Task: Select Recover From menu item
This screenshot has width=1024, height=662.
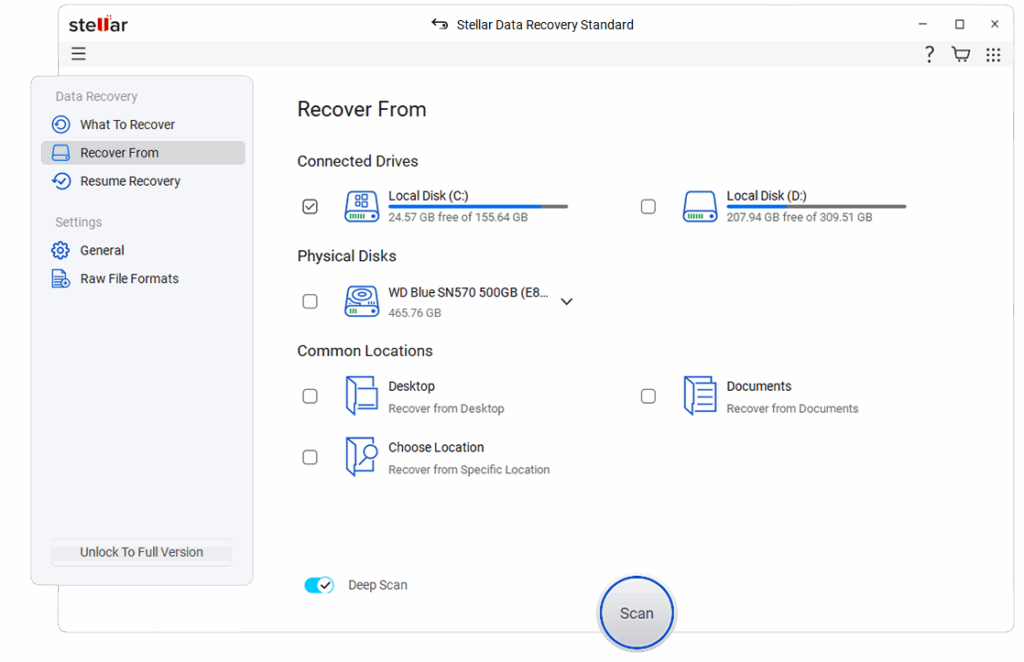Action: [143, 153]
